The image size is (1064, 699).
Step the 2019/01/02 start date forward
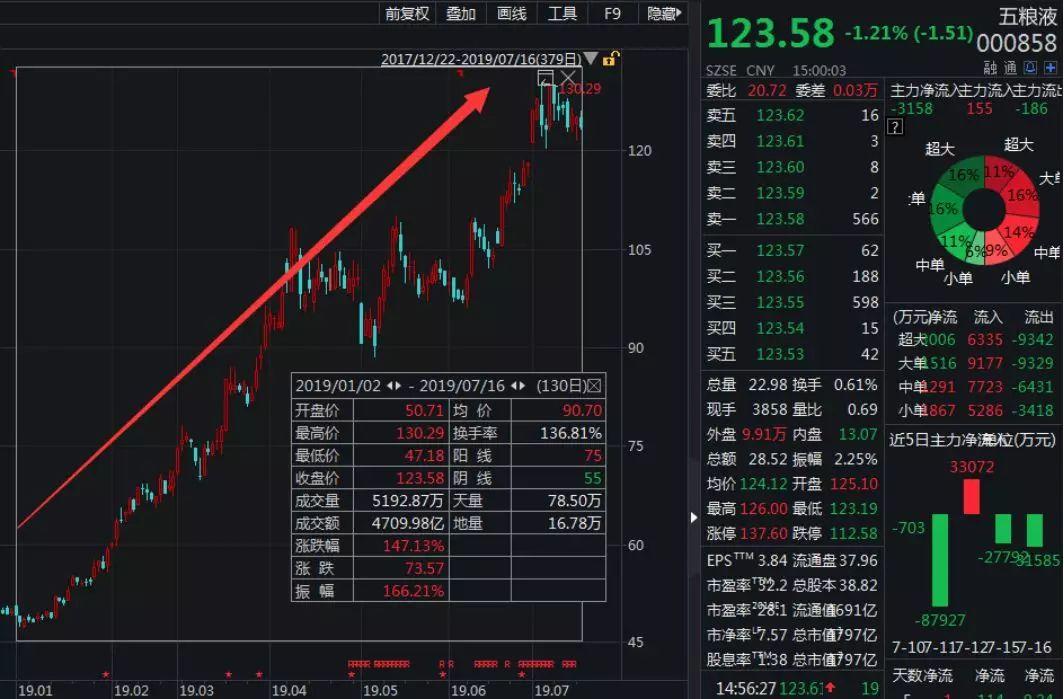[398, 386]
